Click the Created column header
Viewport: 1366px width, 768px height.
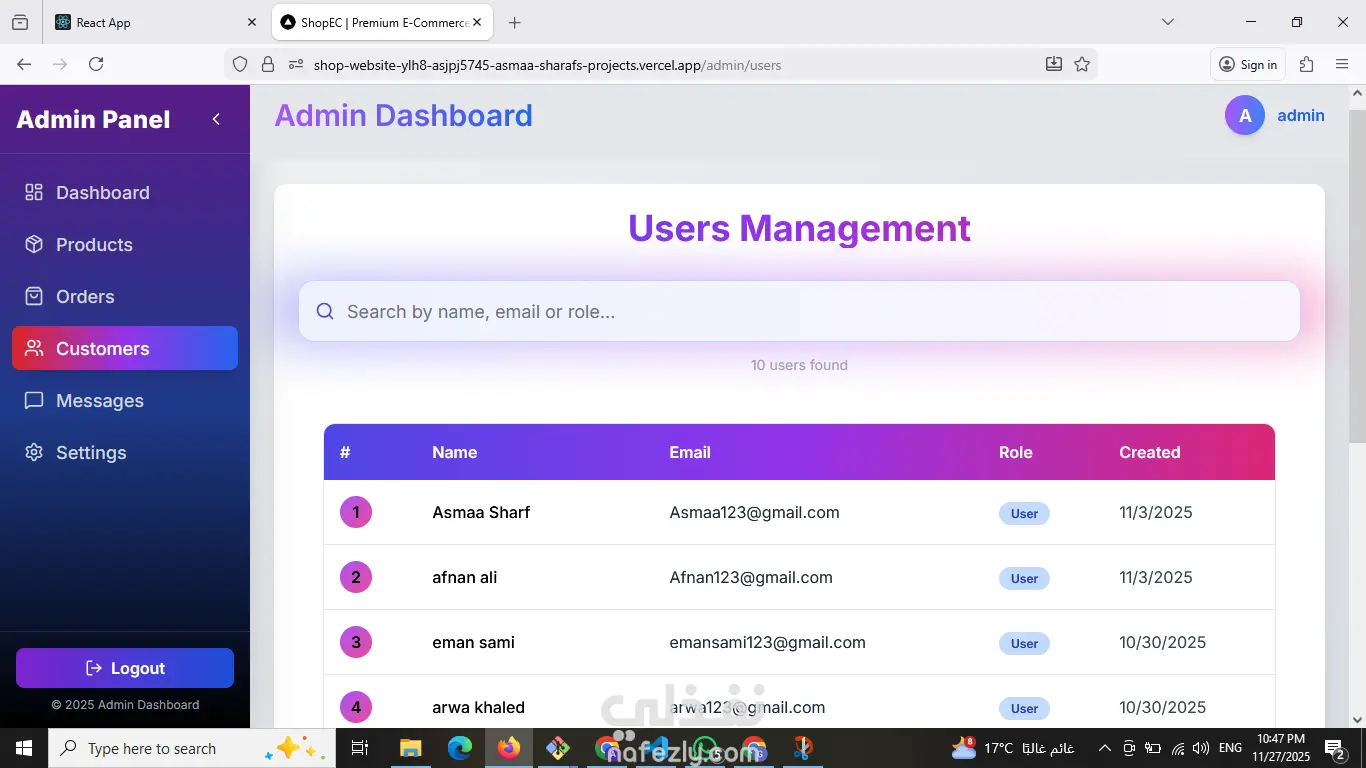1150,453
